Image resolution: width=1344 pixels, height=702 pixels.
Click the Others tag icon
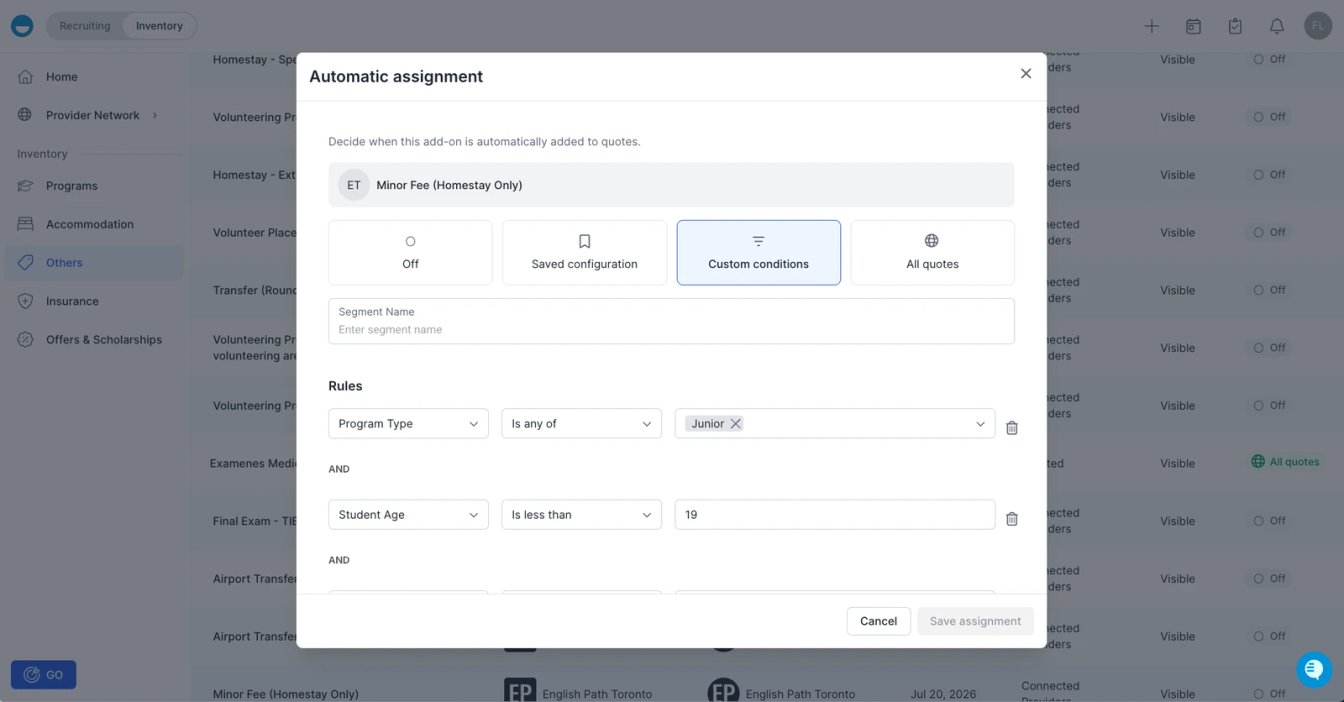[x=25, y=262]
